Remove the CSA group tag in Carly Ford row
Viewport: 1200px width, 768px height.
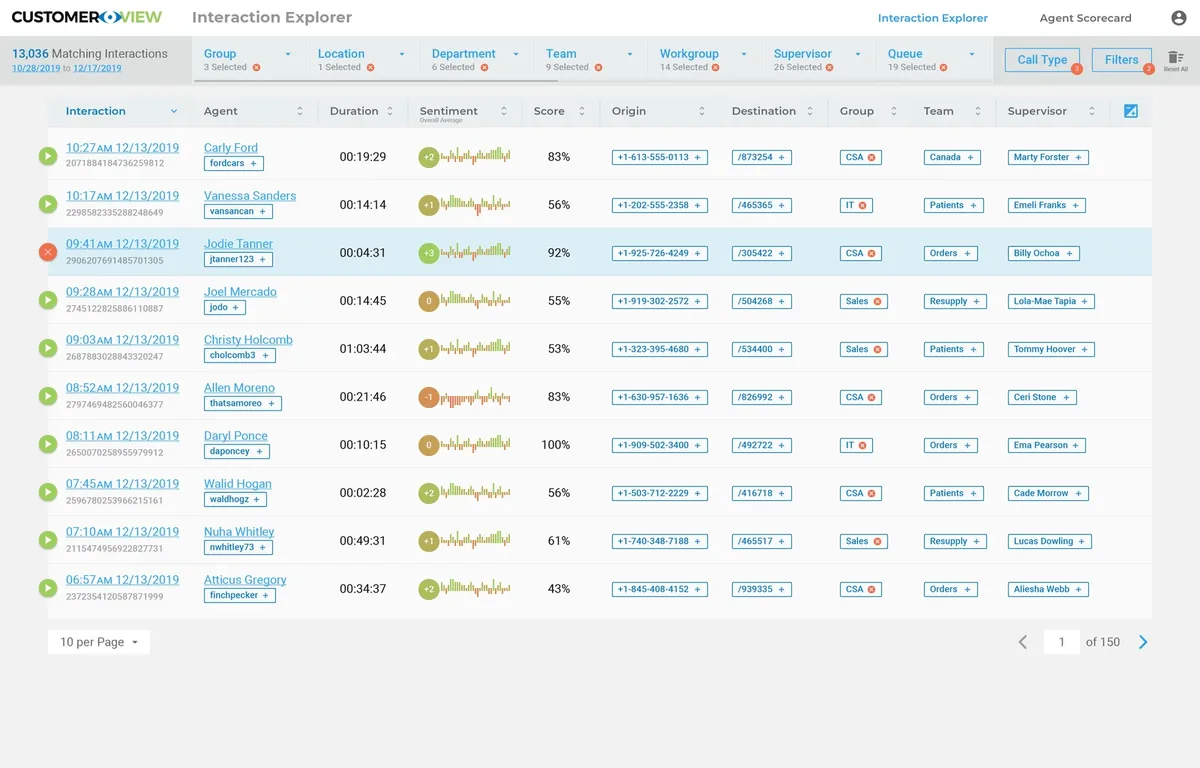click(871, 157)
